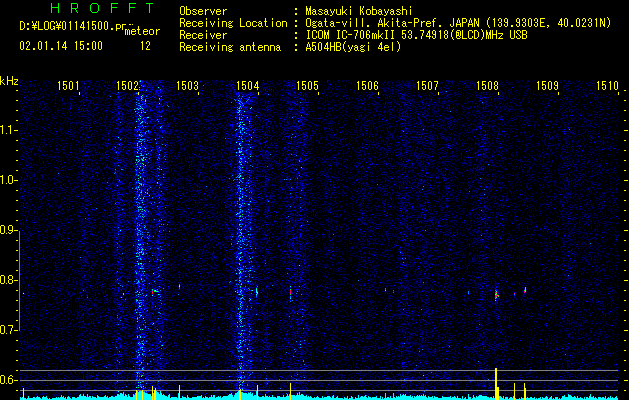Click the 'Receiving Location' label
Image resolution: width=629 pixels, height=400 pixels.
click(233, 23)
